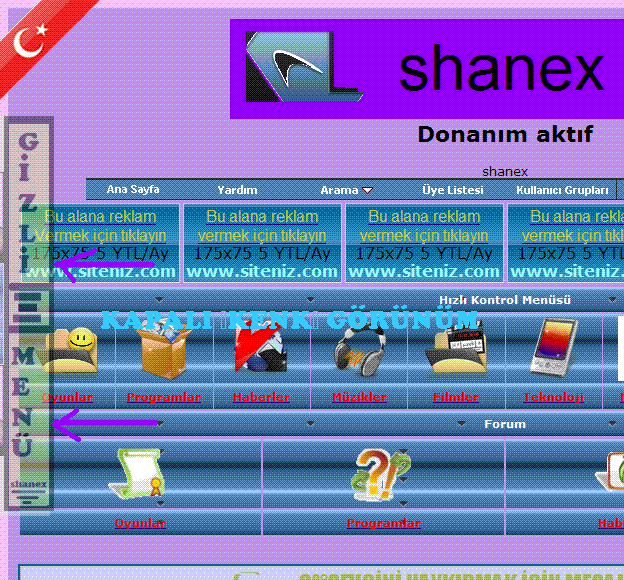
Task: Click small shanex text above navigation bar
Action: 505,172
